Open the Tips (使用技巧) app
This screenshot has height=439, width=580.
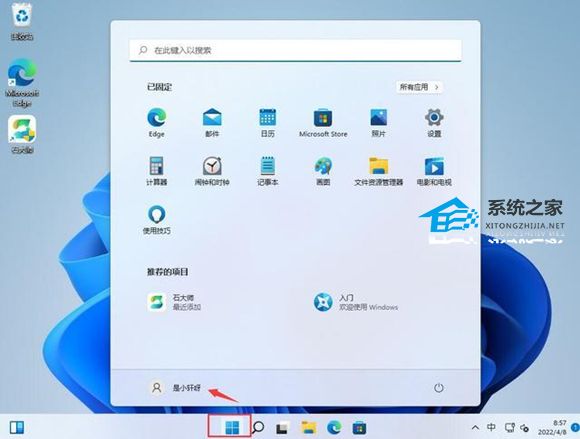(x=157, y=220)
